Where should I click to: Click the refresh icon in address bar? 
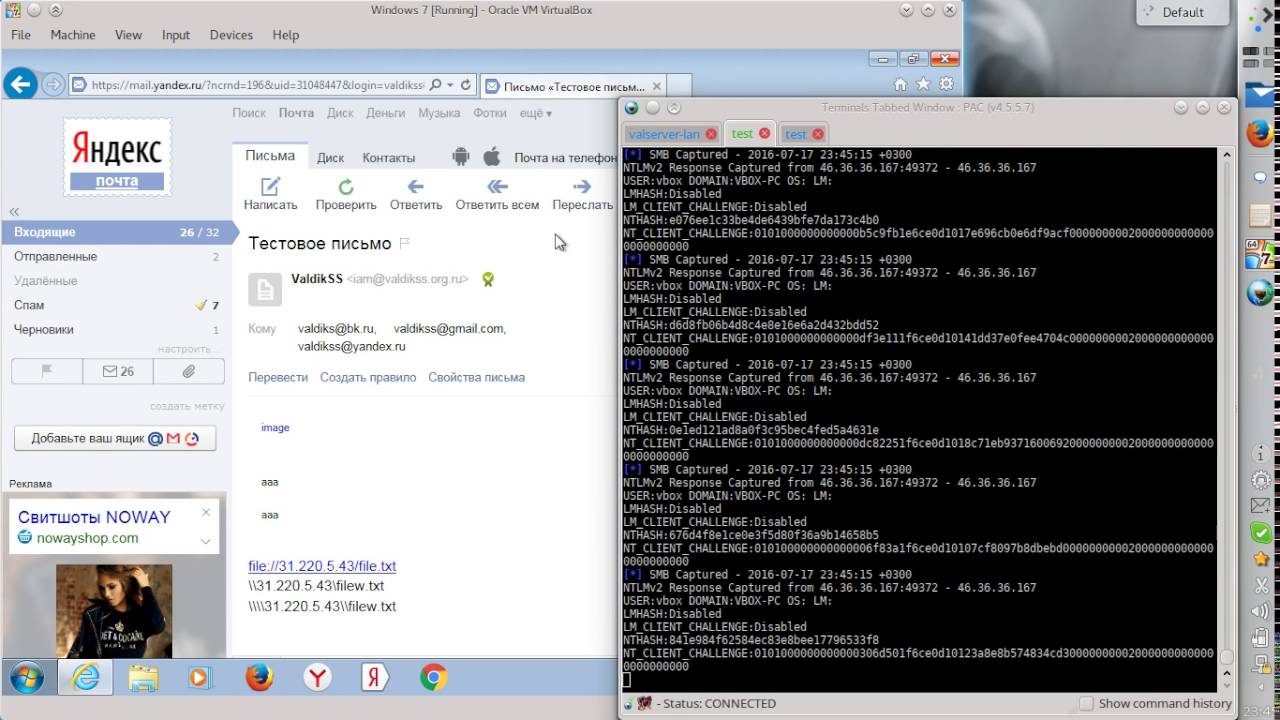pos(466,85)
